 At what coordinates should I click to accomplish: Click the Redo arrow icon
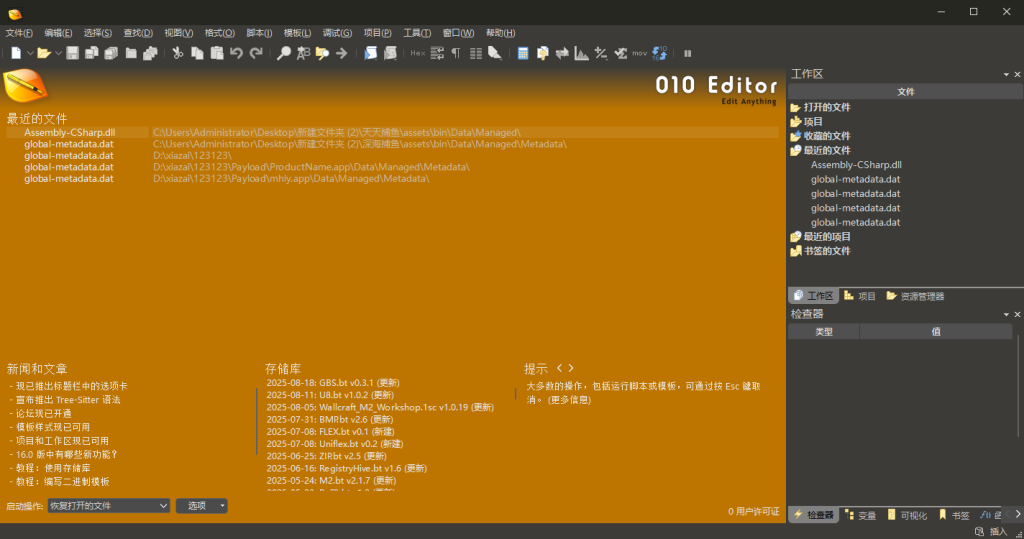point(256,54)
